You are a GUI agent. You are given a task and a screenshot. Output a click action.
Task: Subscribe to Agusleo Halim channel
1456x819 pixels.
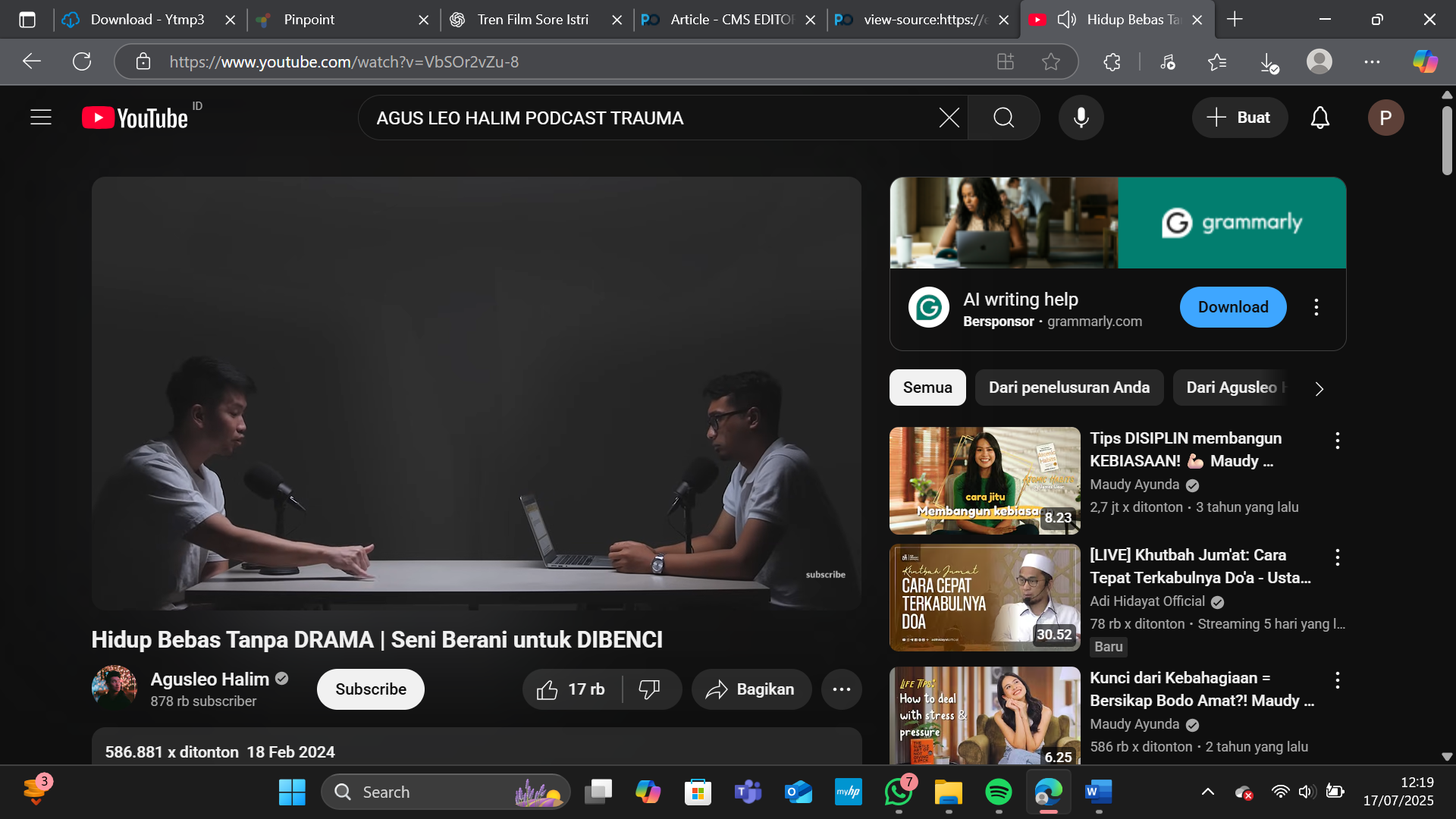pyautogui.click(x=370, y=689)
